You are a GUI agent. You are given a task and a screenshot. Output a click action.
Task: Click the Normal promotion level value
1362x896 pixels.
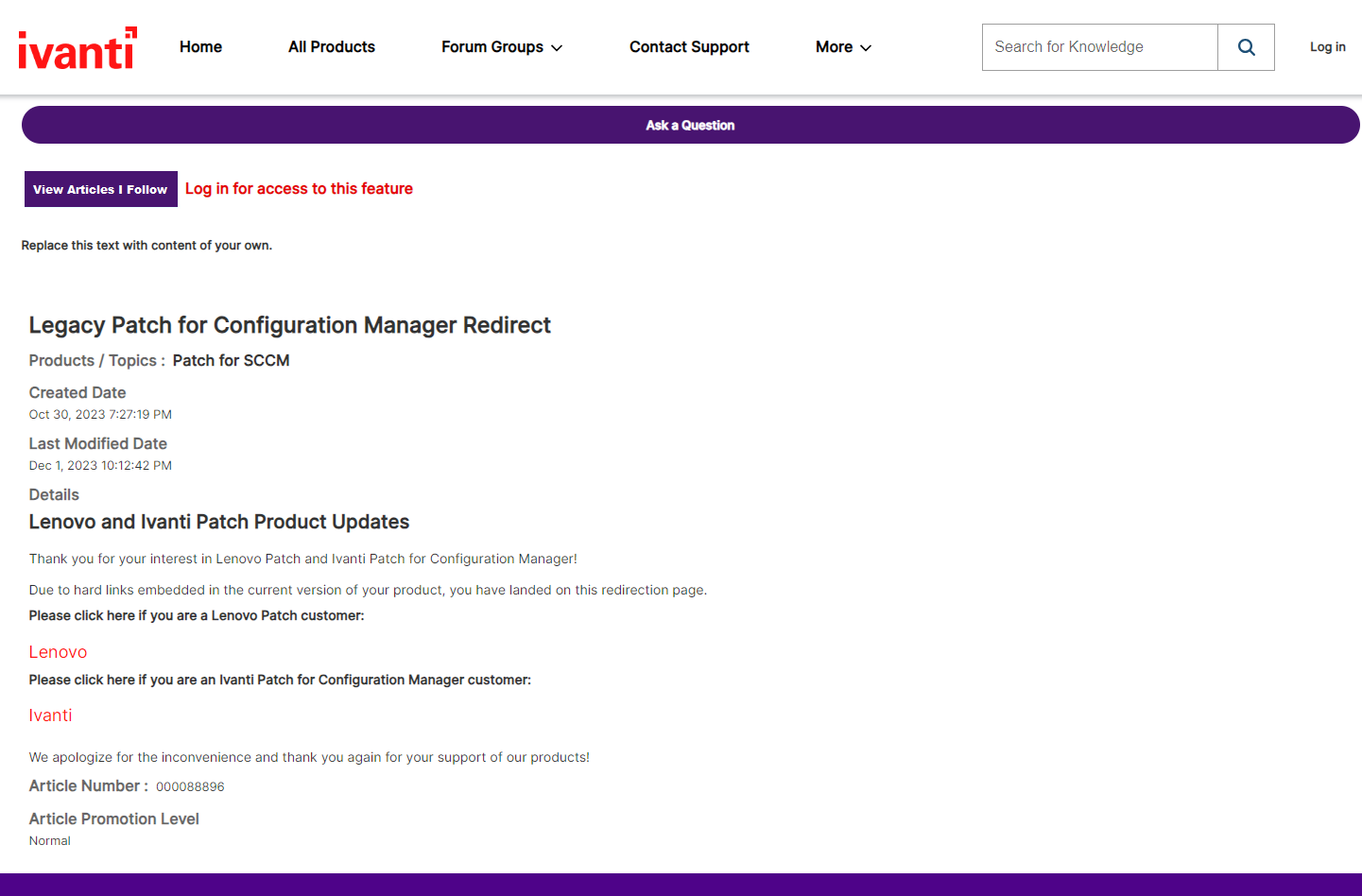(50, 840)
